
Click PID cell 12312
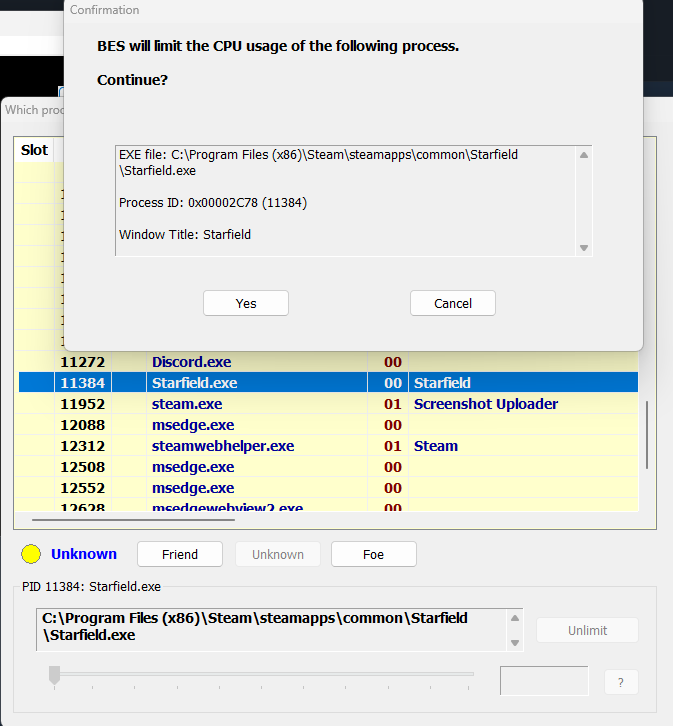(83, 446)
